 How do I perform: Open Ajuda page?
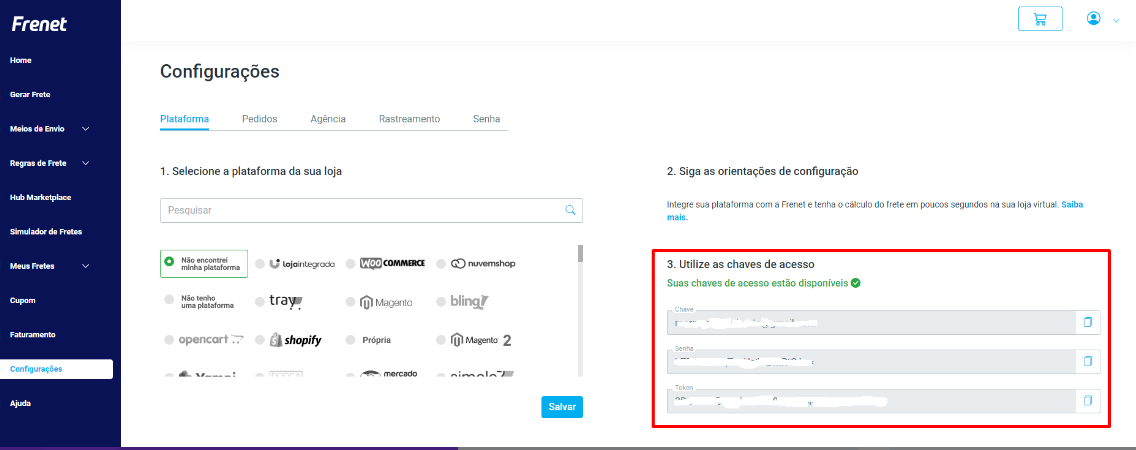tap(20, 403)
